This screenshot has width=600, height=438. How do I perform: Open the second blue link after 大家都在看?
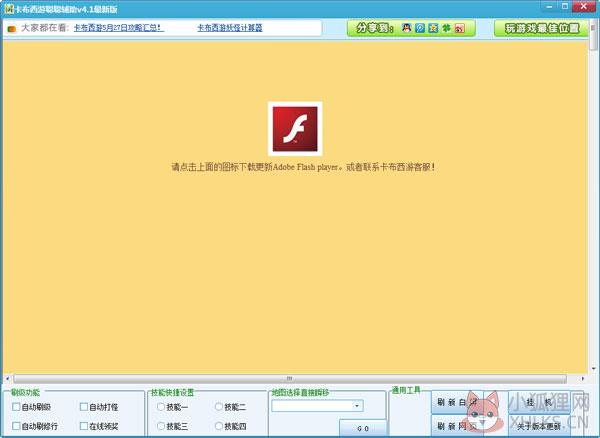click(230, 28)
